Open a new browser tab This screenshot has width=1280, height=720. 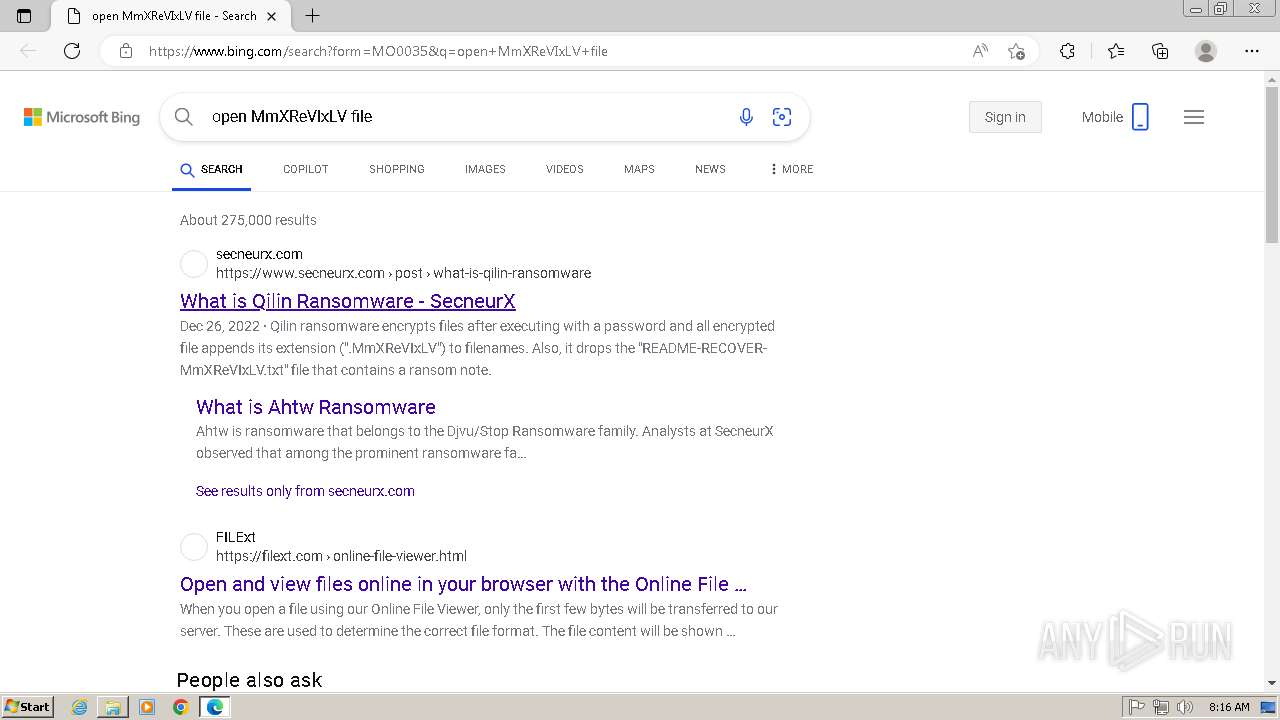click(x=312, y=16)
